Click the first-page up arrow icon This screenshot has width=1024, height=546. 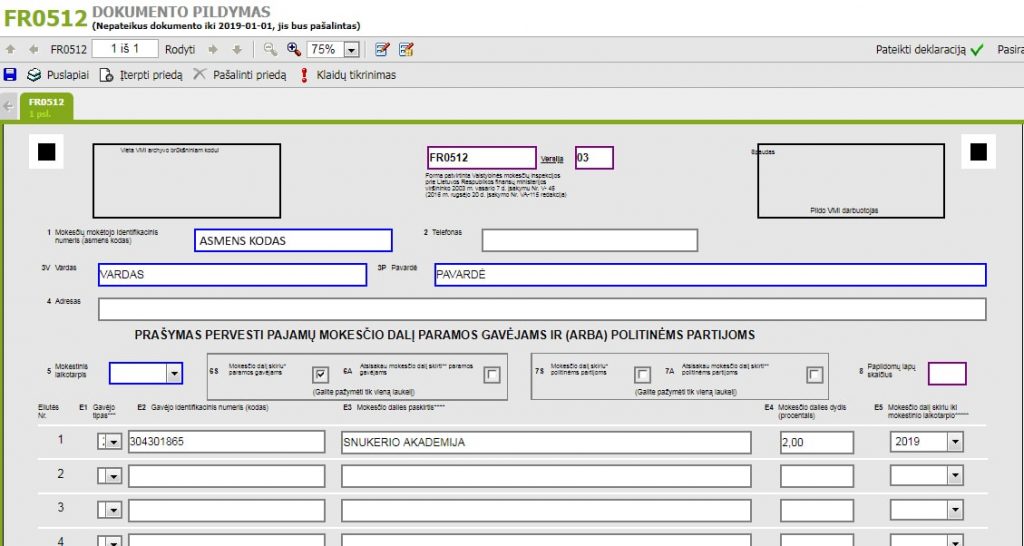[10, 50]
